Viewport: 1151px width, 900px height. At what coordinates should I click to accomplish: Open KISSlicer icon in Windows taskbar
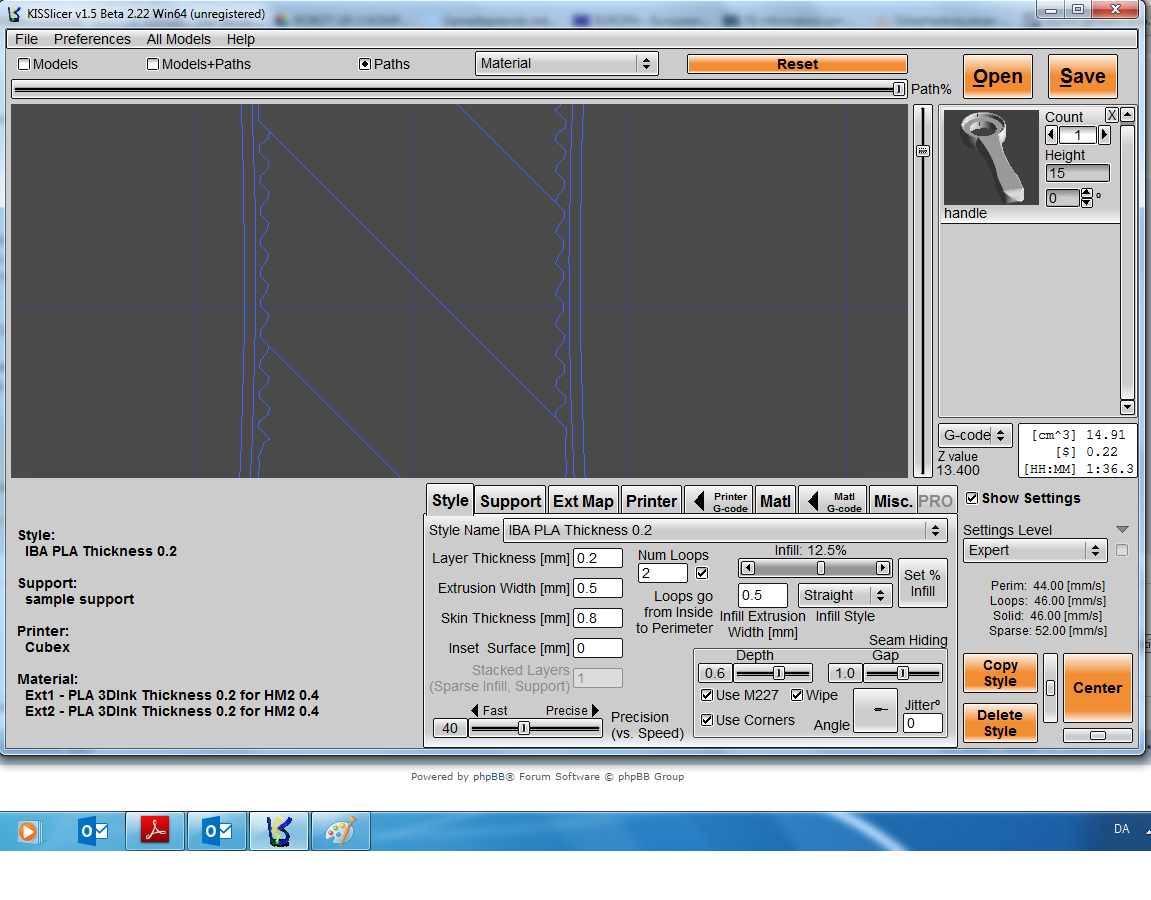(x=279, y=831)
